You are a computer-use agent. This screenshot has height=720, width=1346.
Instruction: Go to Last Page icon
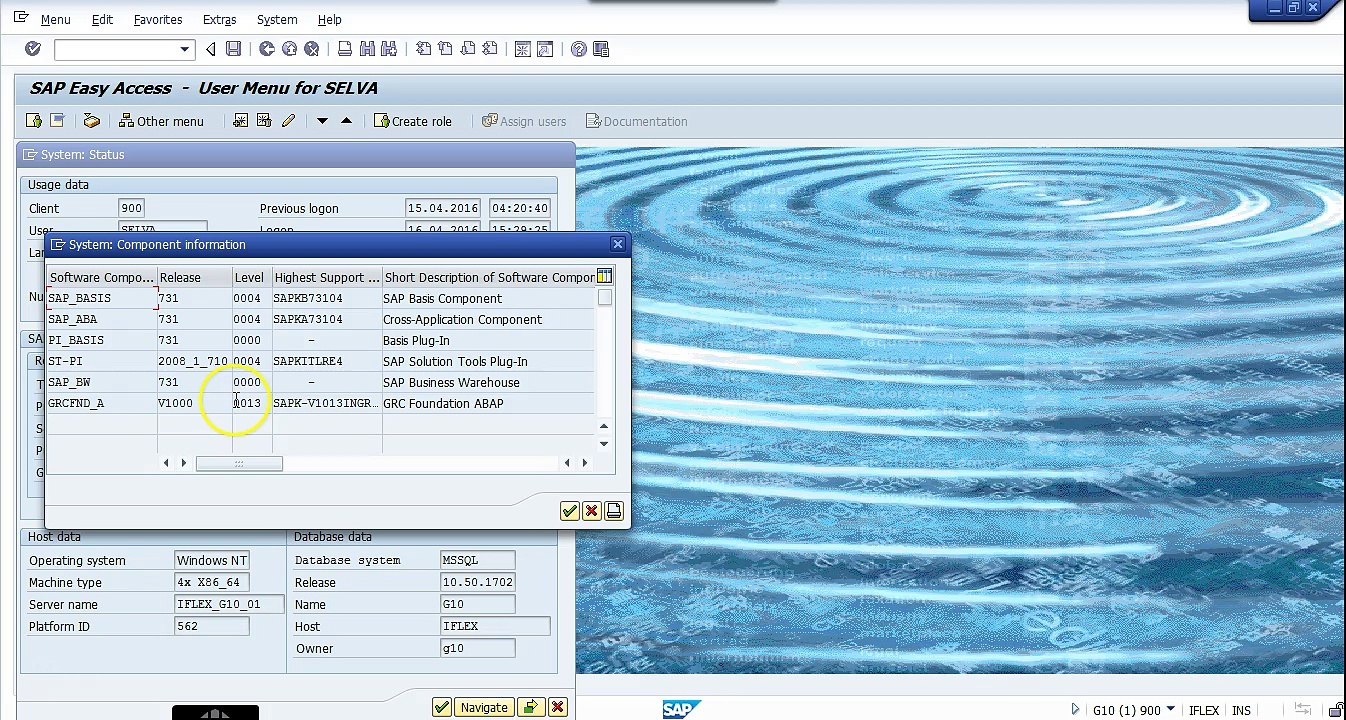click(x=489, y=49)
